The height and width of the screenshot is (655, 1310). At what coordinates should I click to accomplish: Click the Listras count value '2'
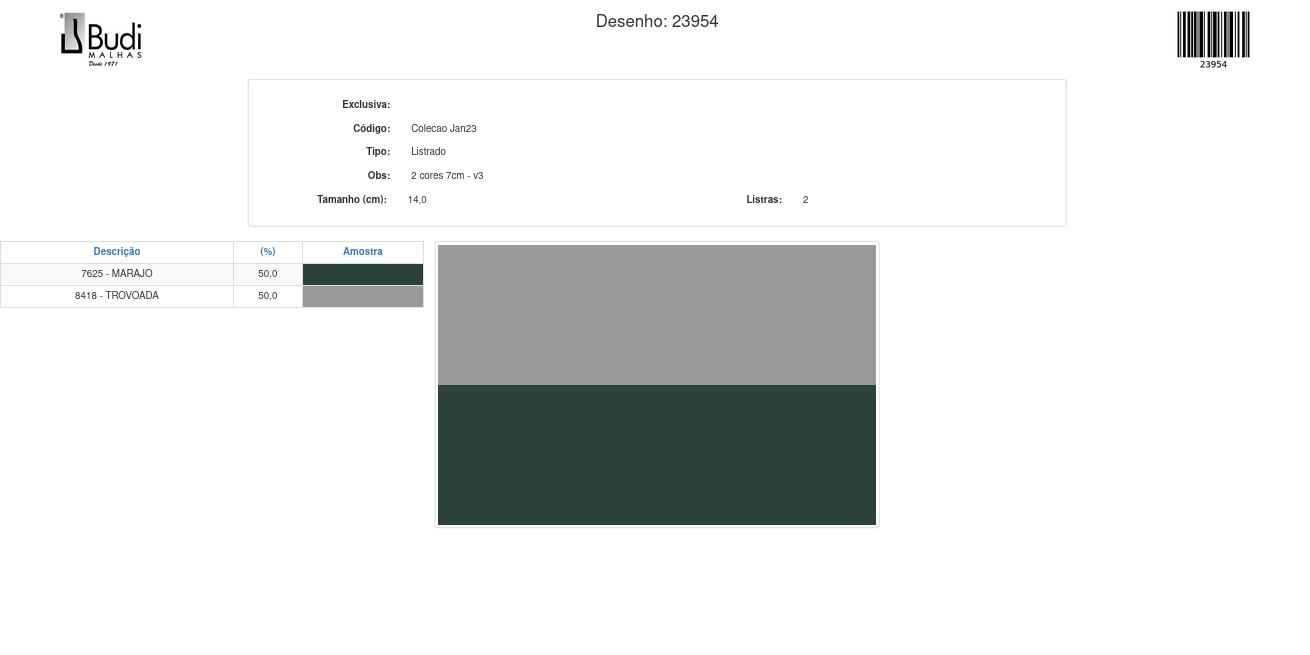(x=805, y=200)
